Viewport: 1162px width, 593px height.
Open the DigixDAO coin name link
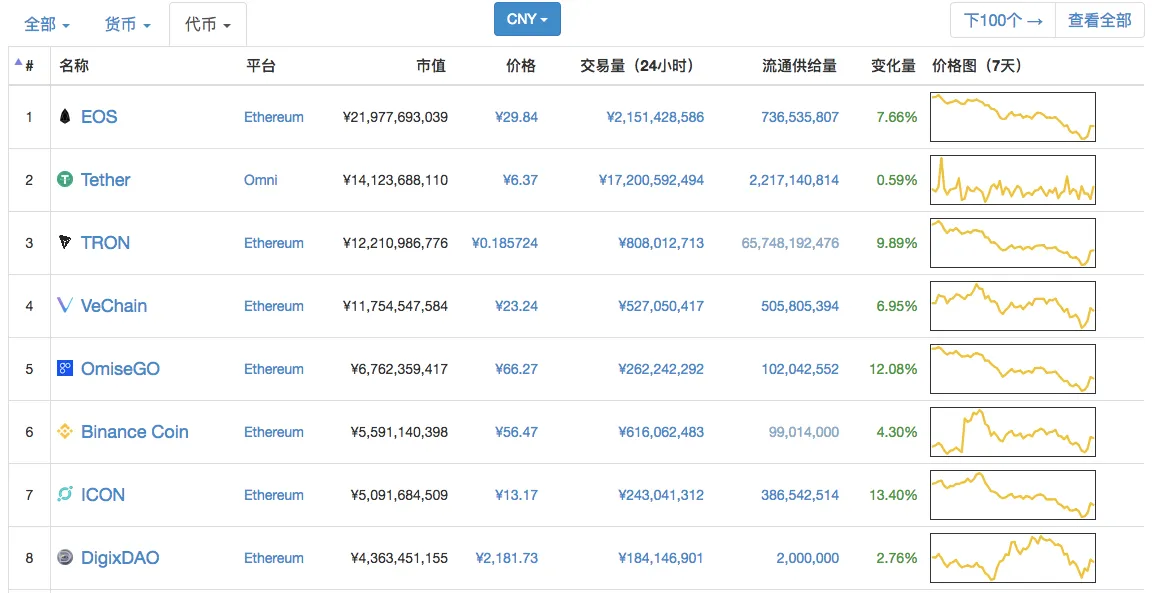pyautogui.click(x=120, y=557)
